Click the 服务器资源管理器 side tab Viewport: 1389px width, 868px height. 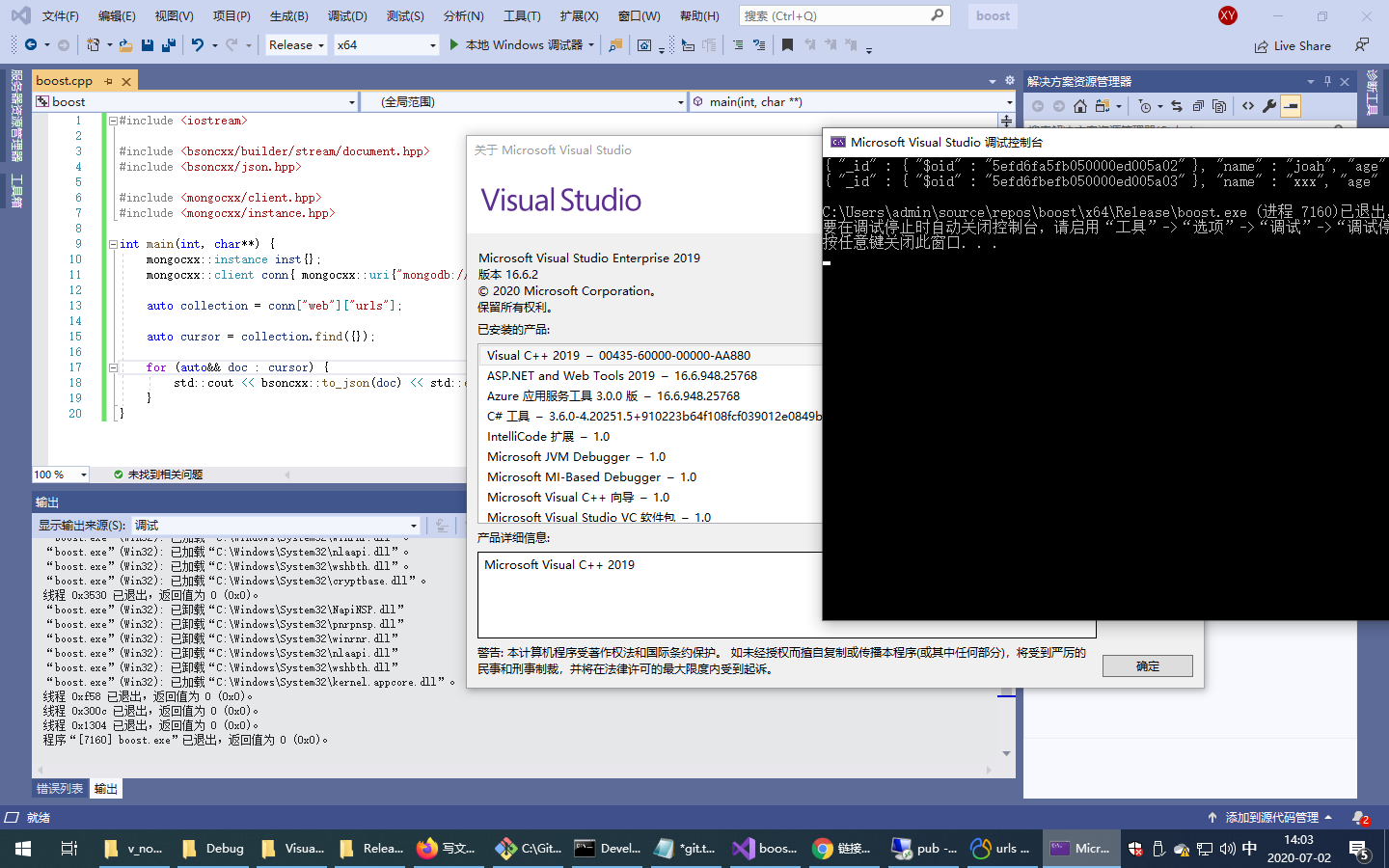tap(16, 116)
